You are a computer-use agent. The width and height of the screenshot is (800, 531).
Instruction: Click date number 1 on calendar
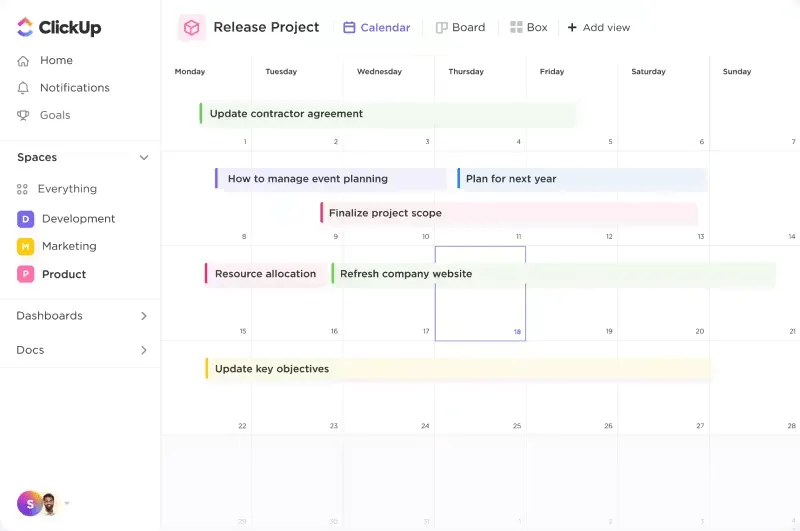[x=245, y=142]
